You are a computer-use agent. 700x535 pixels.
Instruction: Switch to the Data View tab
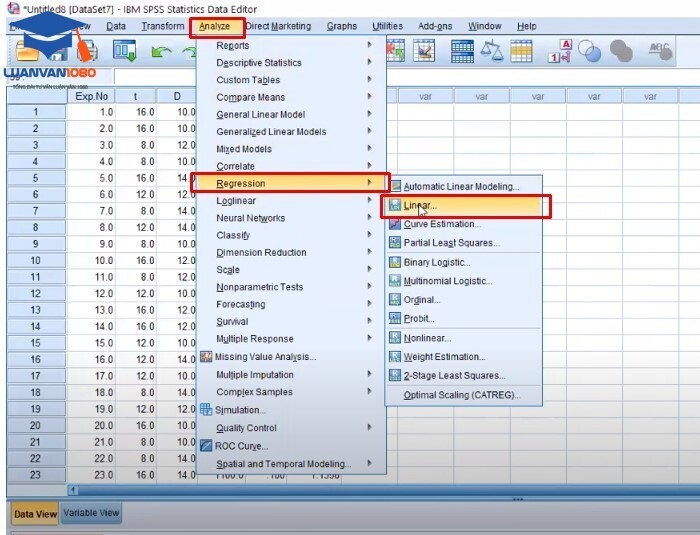(x=35, y=514)
